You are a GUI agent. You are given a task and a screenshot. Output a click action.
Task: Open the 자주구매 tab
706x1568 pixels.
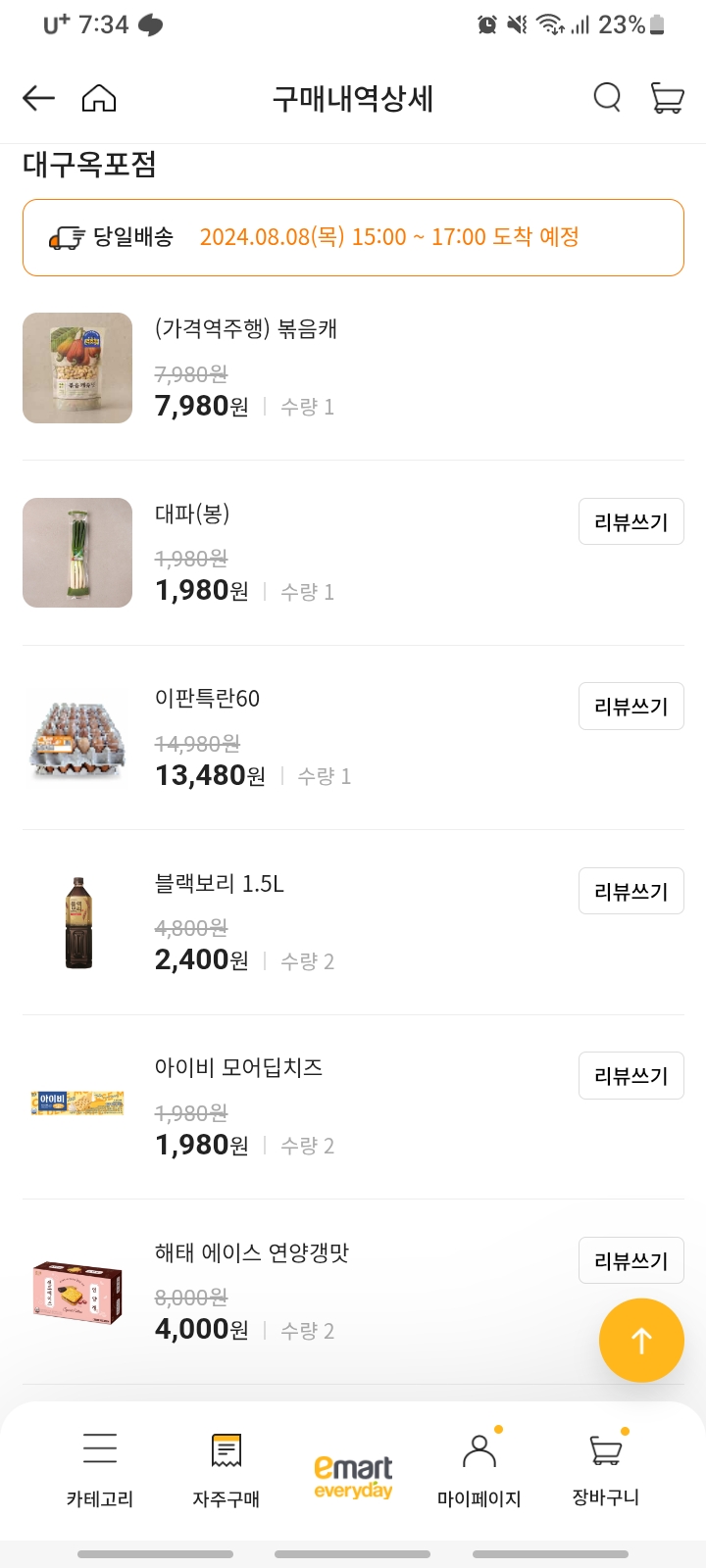pyautogui.click(x=227, y=1467)
